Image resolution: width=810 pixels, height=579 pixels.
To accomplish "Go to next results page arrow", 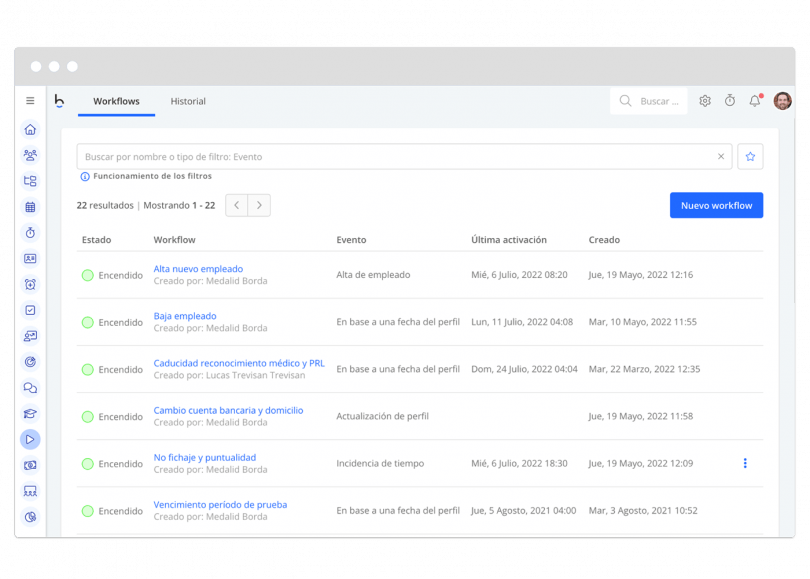I will click(x=259, y=205).
